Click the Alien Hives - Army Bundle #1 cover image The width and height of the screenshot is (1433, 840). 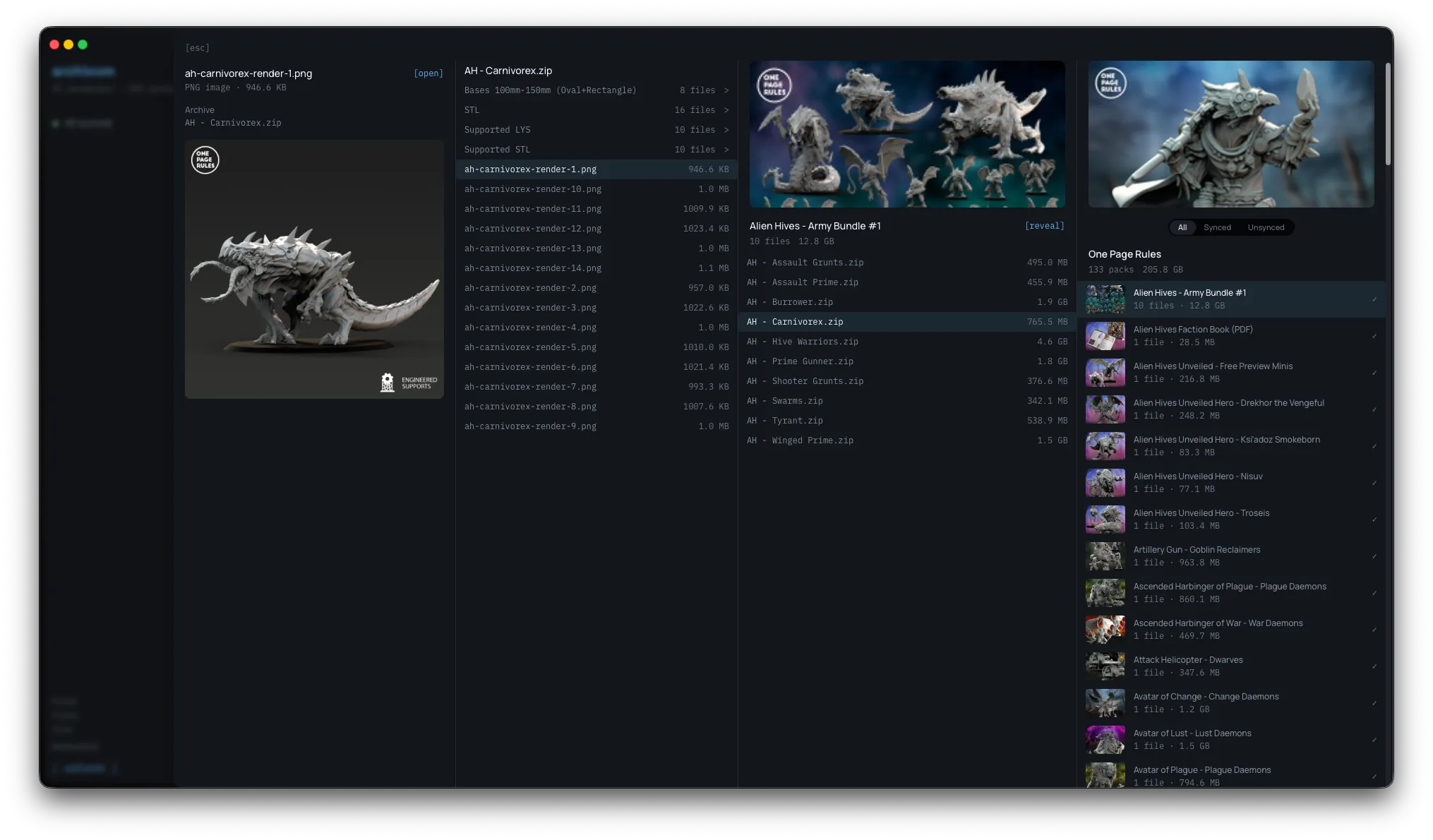907,134
